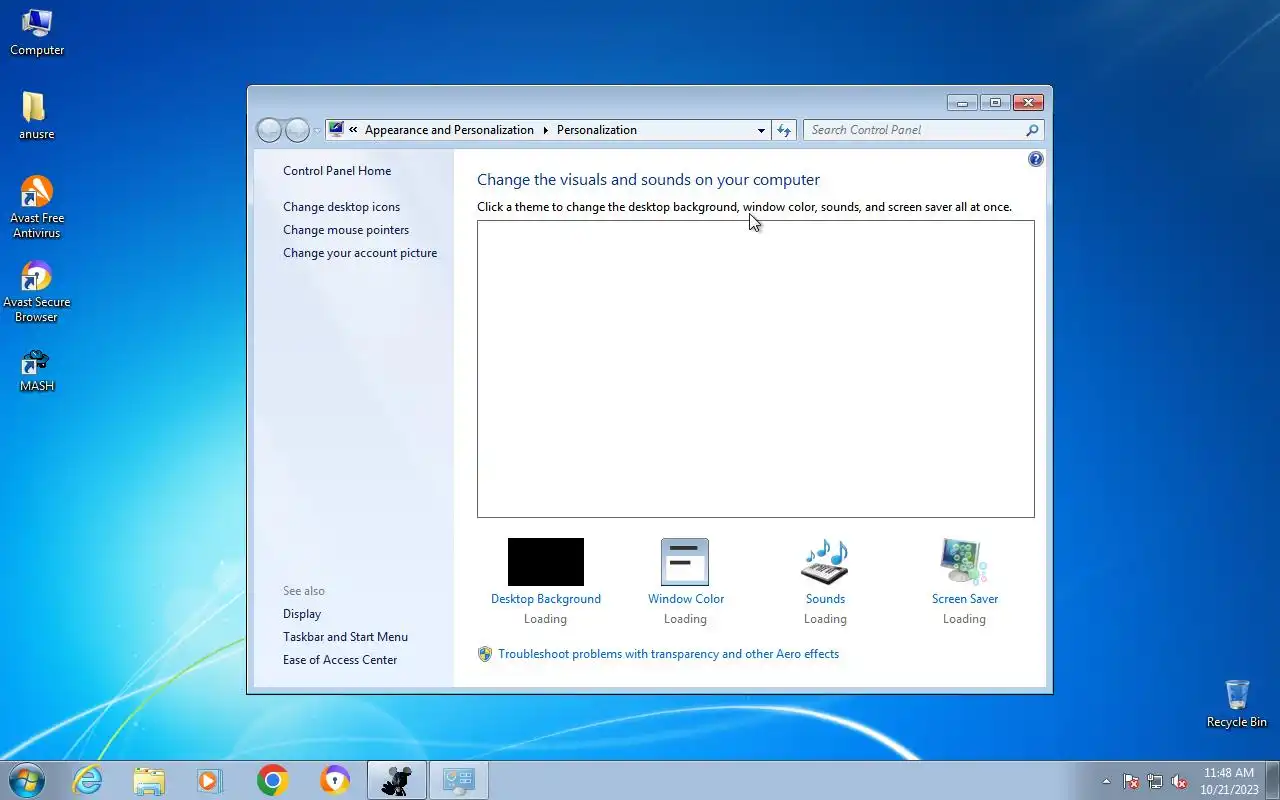Open the Desktop Background link
1280x800 pixels.
[x=546, y=599]
